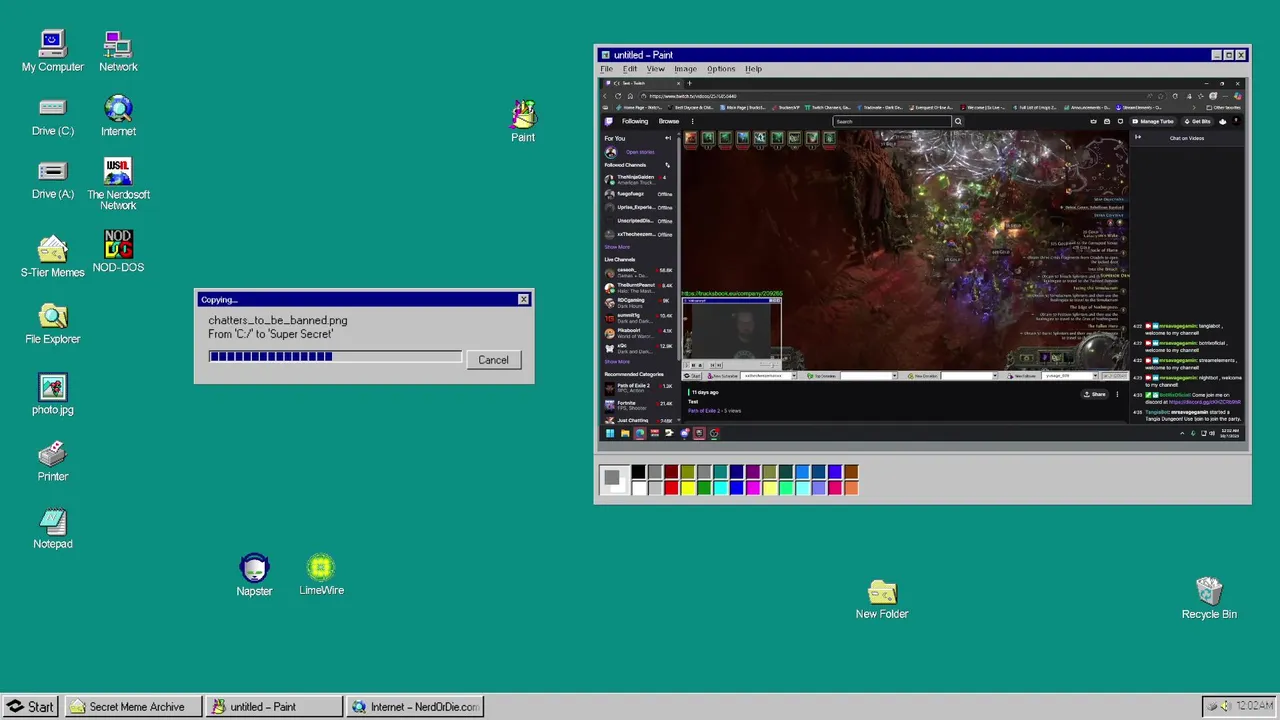
Task: Switch to Internet - NerdOrDie.com taskbar button
Action: click(x=416, y=706)
